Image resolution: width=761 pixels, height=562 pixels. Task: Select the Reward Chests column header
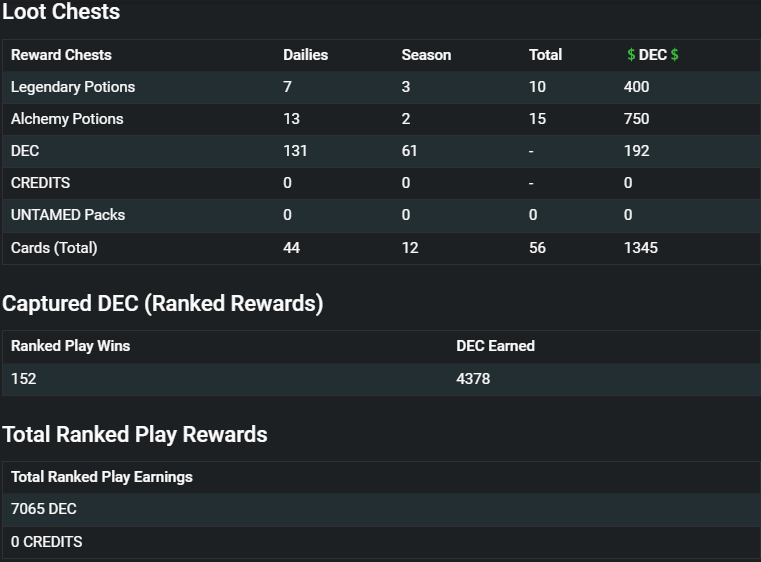click(61, 55)
